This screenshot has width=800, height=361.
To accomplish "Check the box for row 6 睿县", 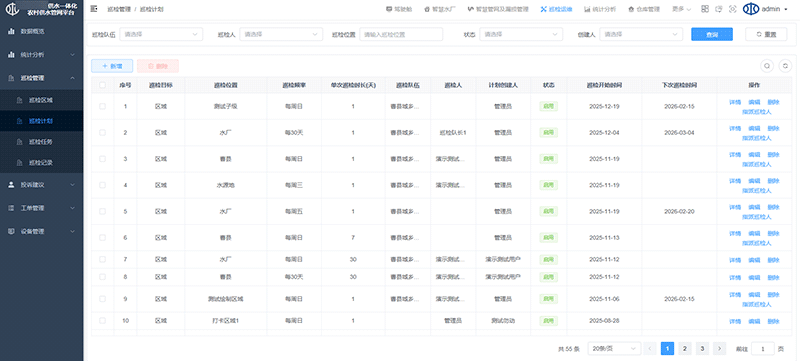I will click(103, 238).
